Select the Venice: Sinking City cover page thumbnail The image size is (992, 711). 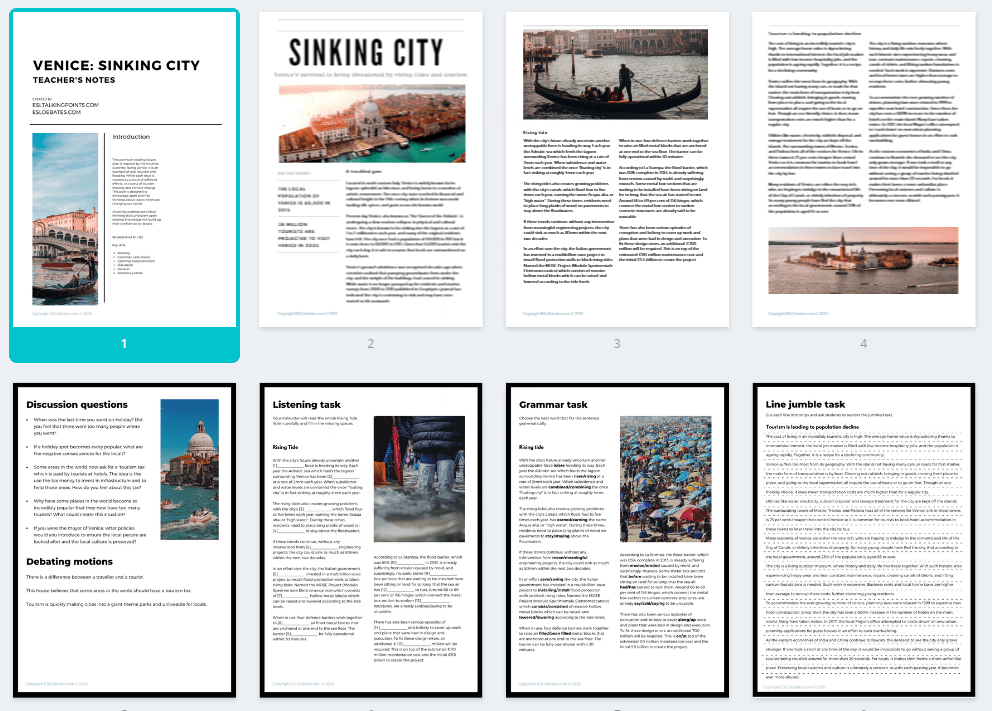pyautogui.click(x=125, y=170)
